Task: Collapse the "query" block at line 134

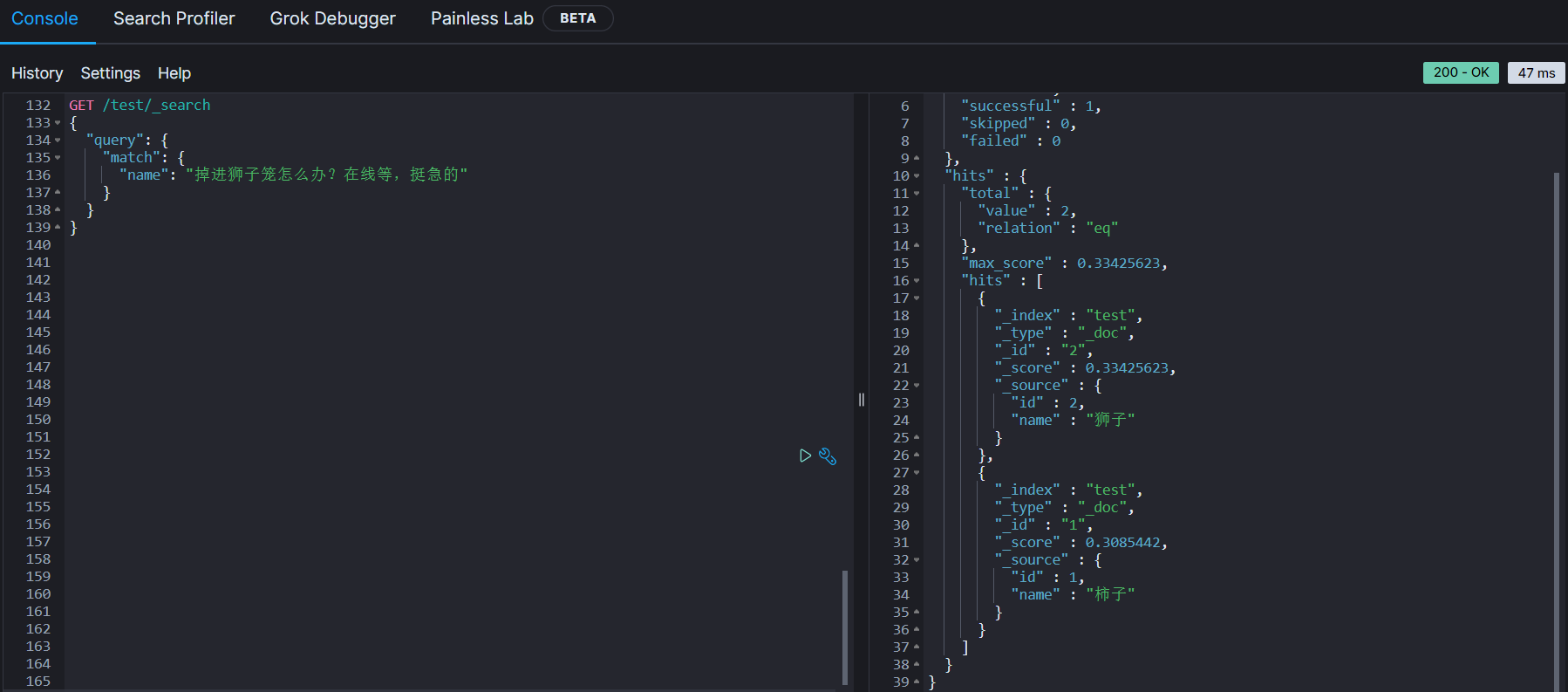Action: coord(58,140)
